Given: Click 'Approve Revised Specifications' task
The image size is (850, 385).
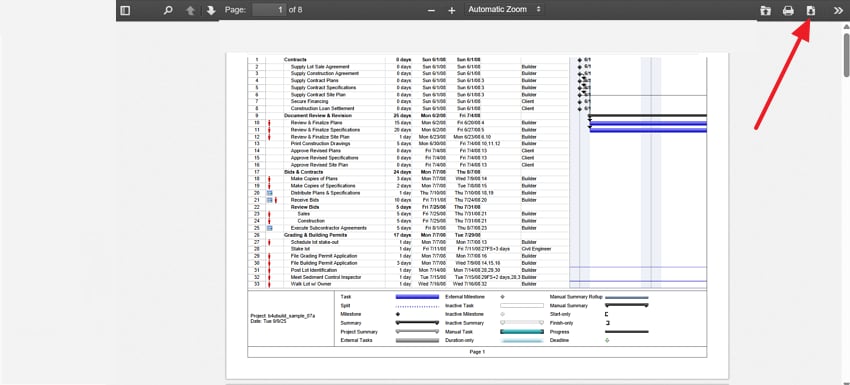Looking at the screenshot, I should (324, 158).
